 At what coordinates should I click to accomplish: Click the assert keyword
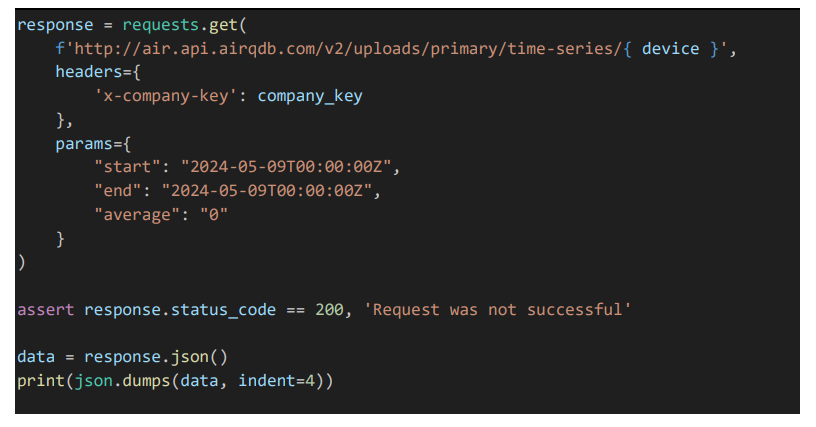[45, 310]
